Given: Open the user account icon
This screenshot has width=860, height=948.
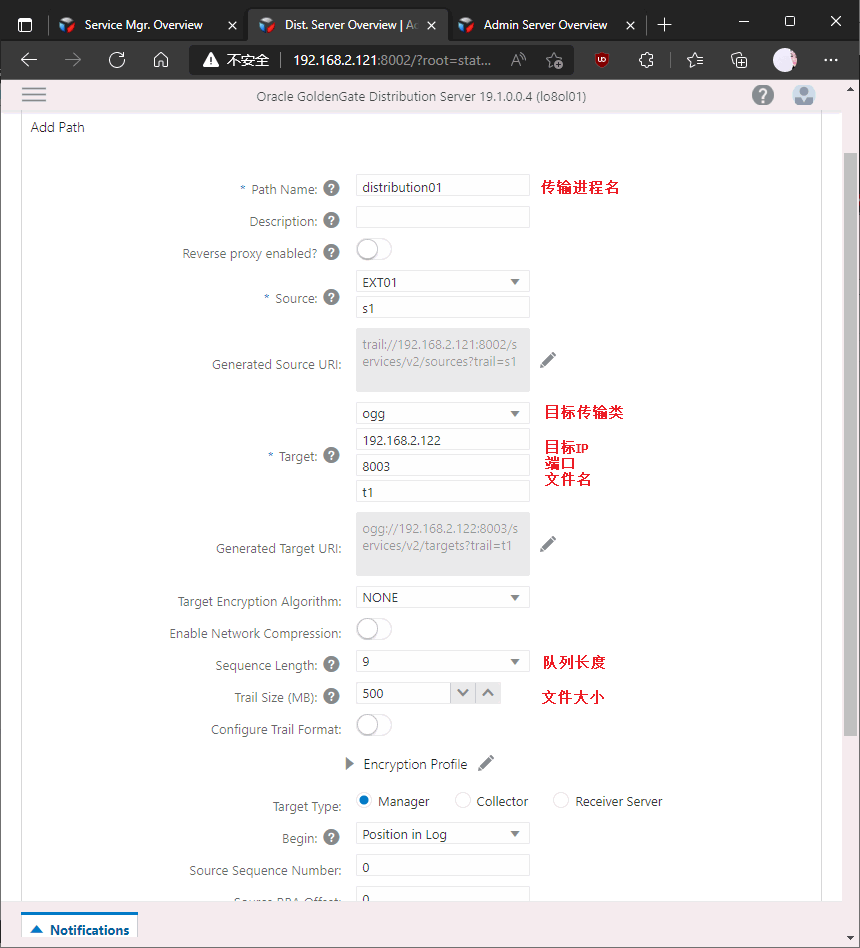Looking at the screenshot, I should click(804, 95).
